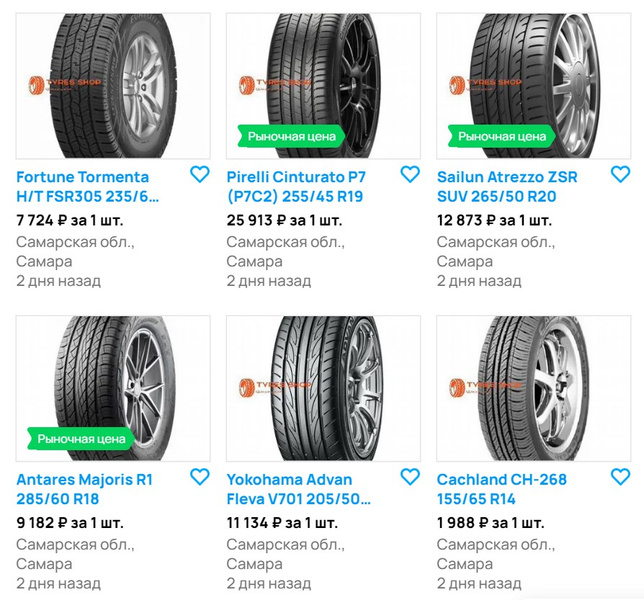
Task: Open Yokohama Advan Fleva V701 listing title
Action: tap(298, 488)
